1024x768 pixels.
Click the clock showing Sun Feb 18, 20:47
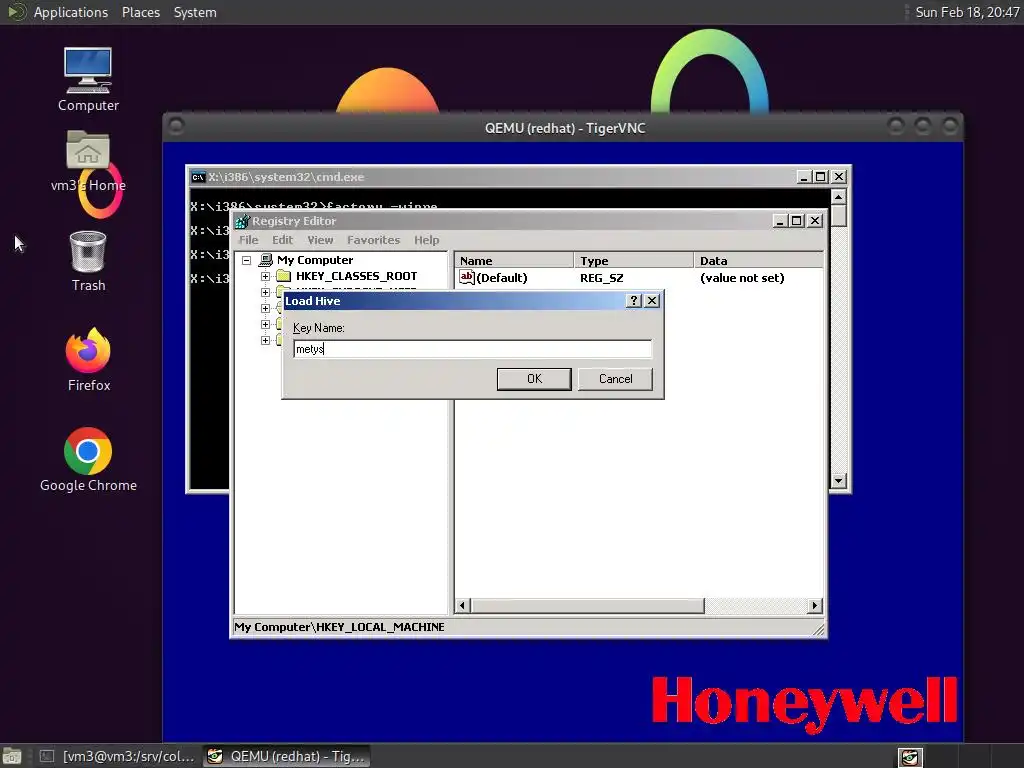(967, 12)
